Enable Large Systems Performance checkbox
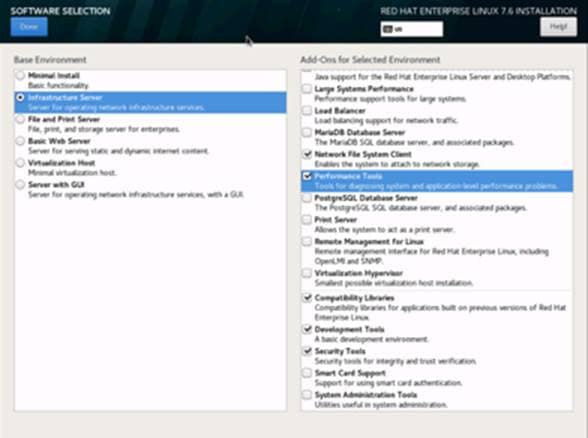Screen dimensions: 588x438 click(307, 89)
